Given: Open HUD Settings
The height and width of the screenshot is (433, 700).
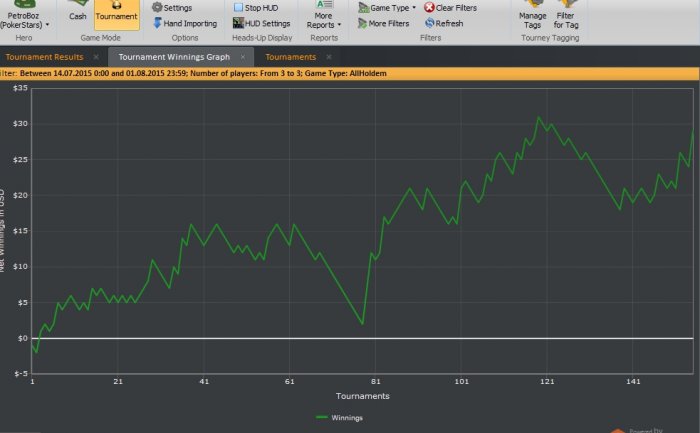Looking at the screenshot, I should click(262, 23).
